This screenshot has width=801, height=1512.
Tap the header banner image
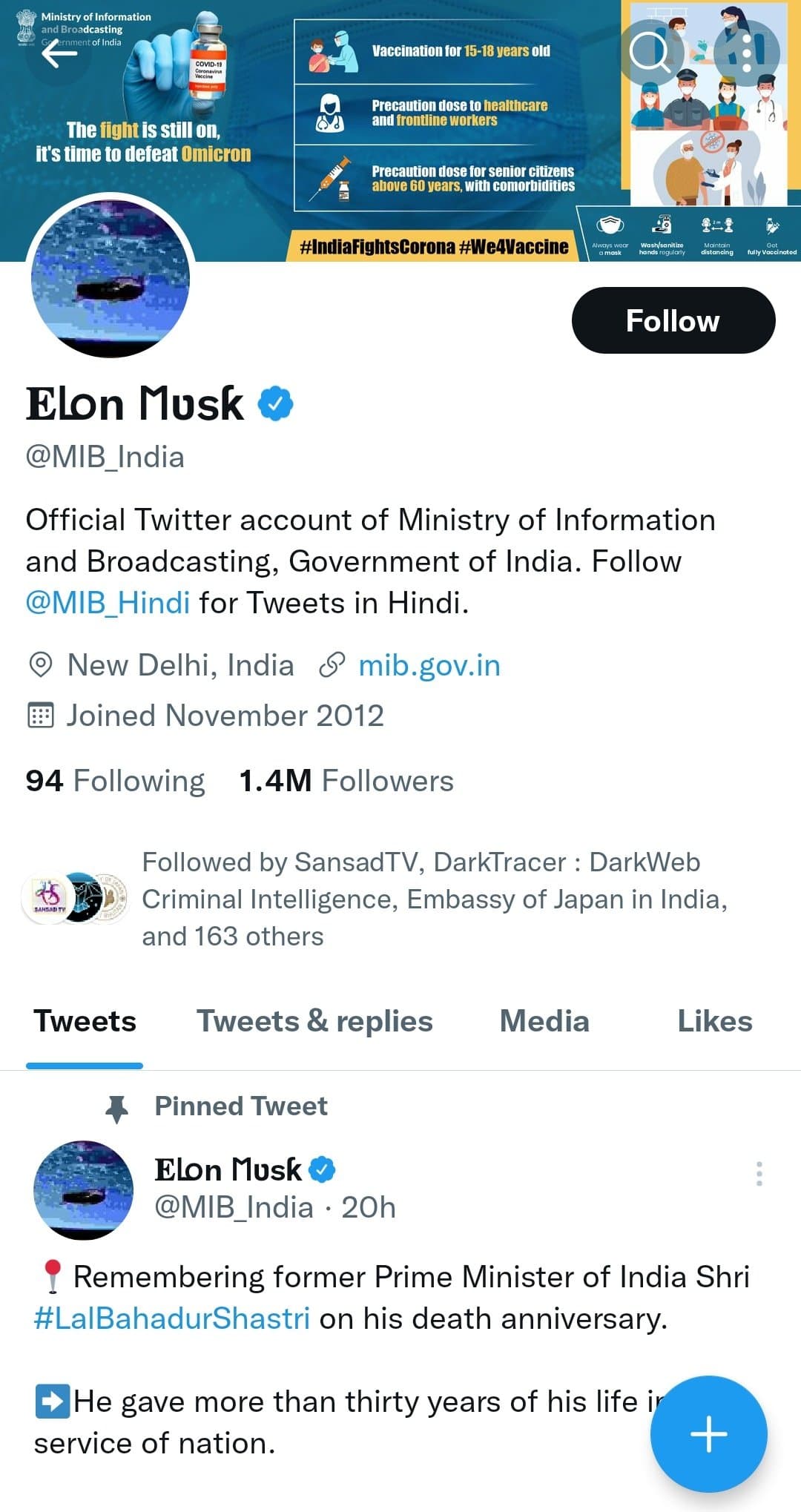click(445, 111)
